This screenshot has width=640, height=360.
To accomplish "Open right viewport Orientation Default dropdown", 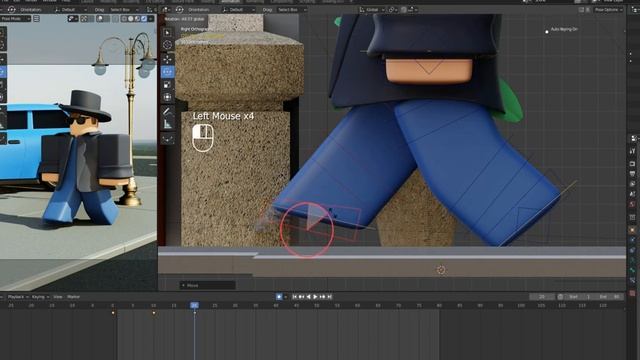I will tap(240, 9).
